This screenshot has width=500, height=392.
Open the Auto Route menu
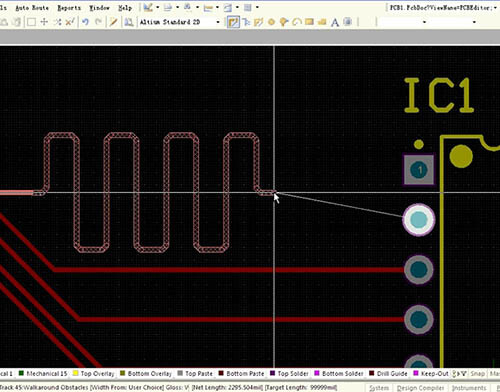coord(32,8)
